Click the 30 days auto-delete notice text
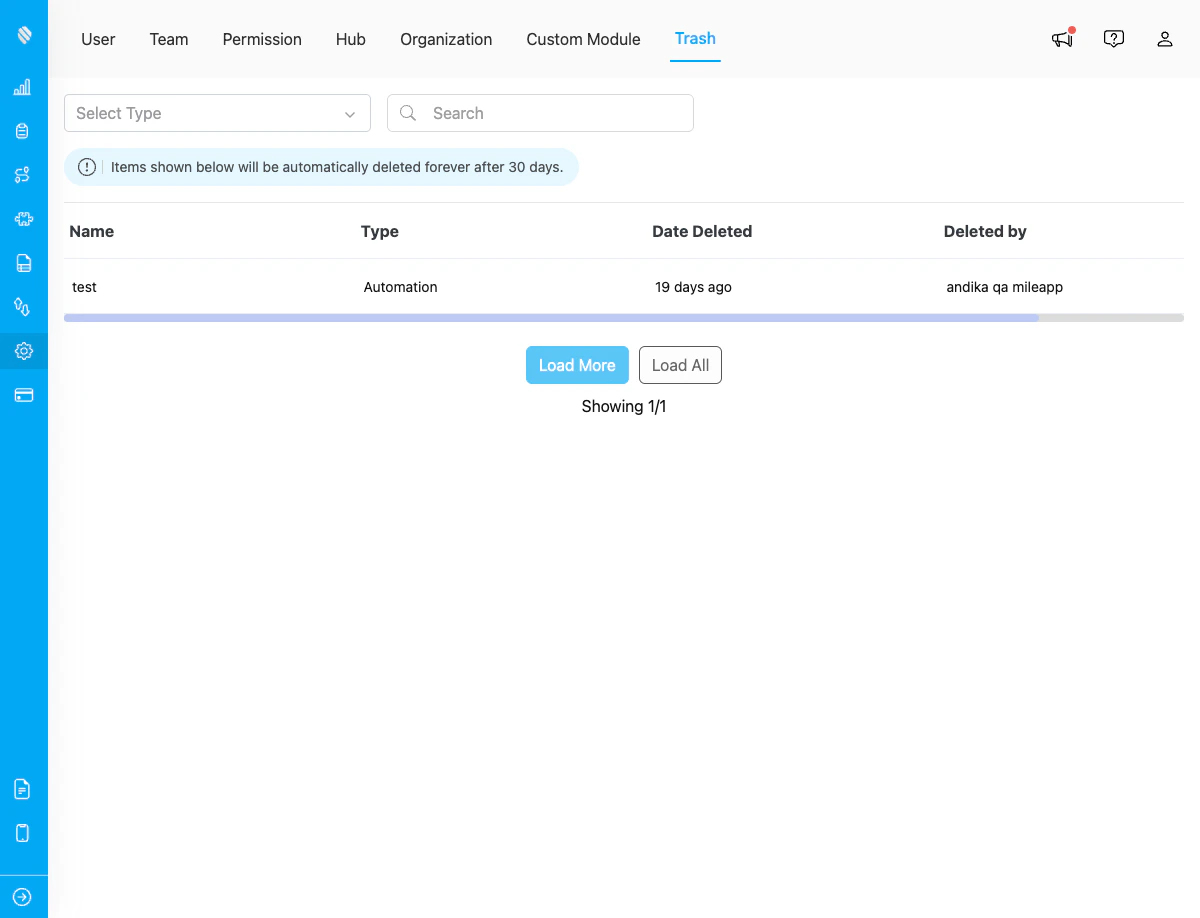This screenshot has height=918, width=1200. click(337, 167)
